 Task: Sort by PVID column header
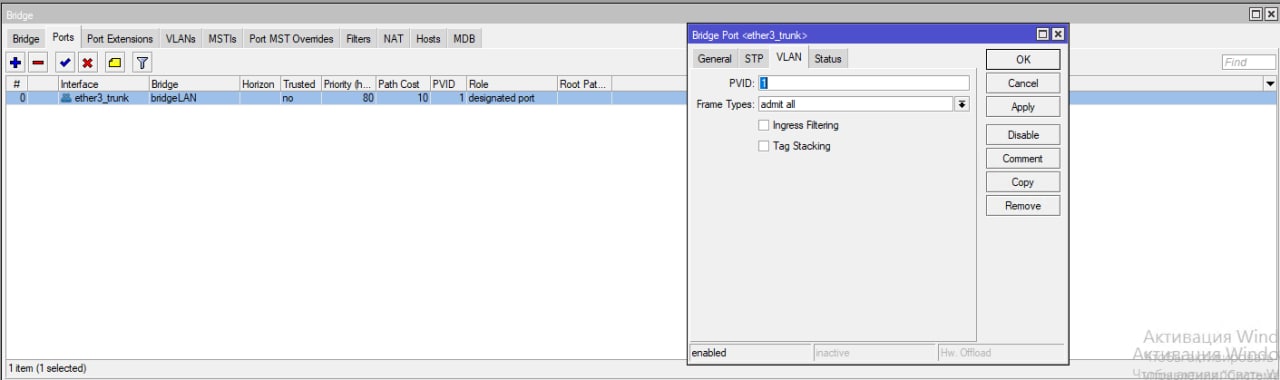click(x=448, y=84)
